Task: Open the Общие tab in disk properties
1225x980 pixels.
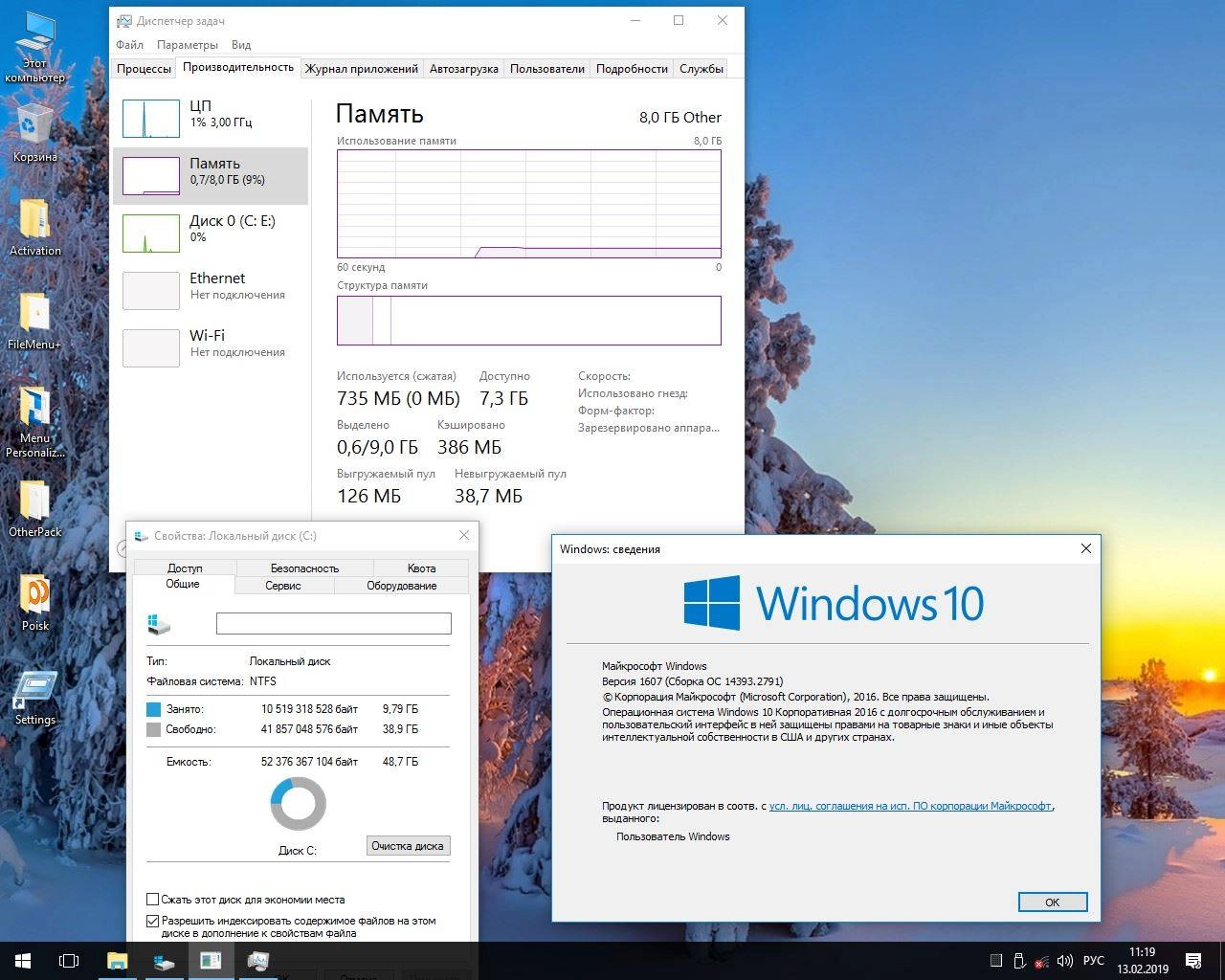Action: 183,585
